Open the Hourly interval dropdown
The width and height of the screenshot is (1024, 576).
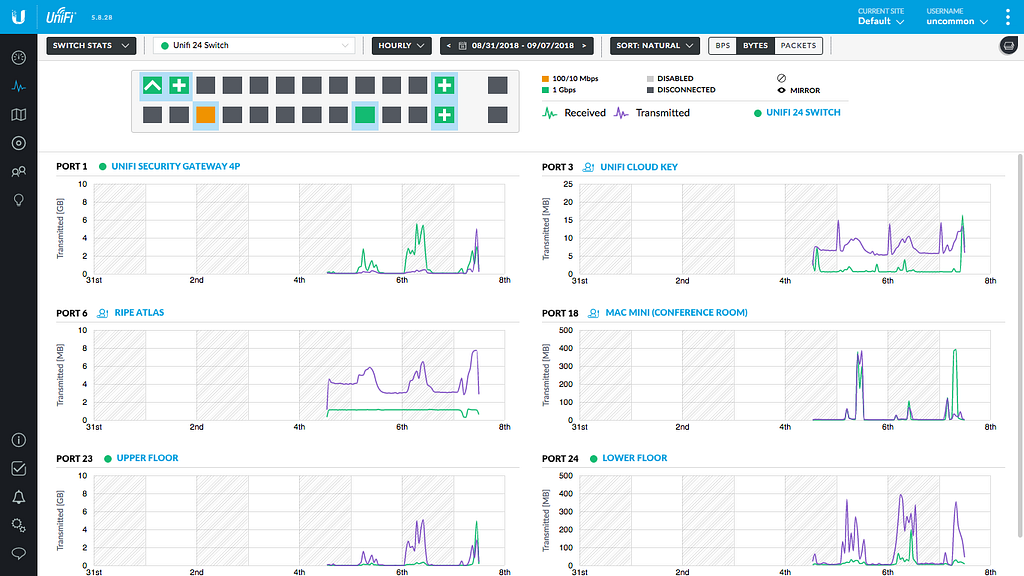402,46
